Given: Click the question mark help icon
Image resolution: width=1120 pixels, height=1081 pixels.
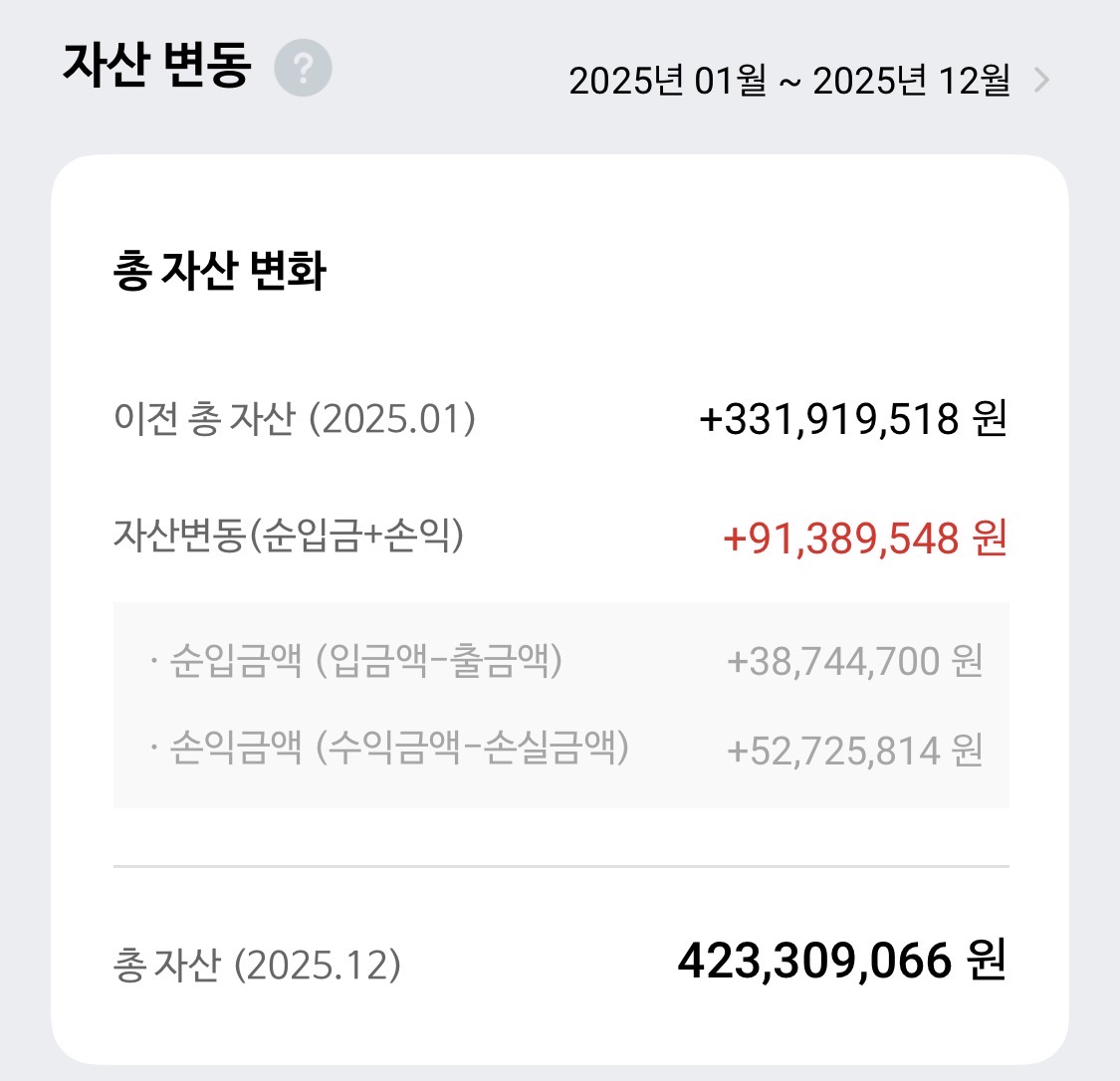Looking at the screenshot, I should [303, 68].
